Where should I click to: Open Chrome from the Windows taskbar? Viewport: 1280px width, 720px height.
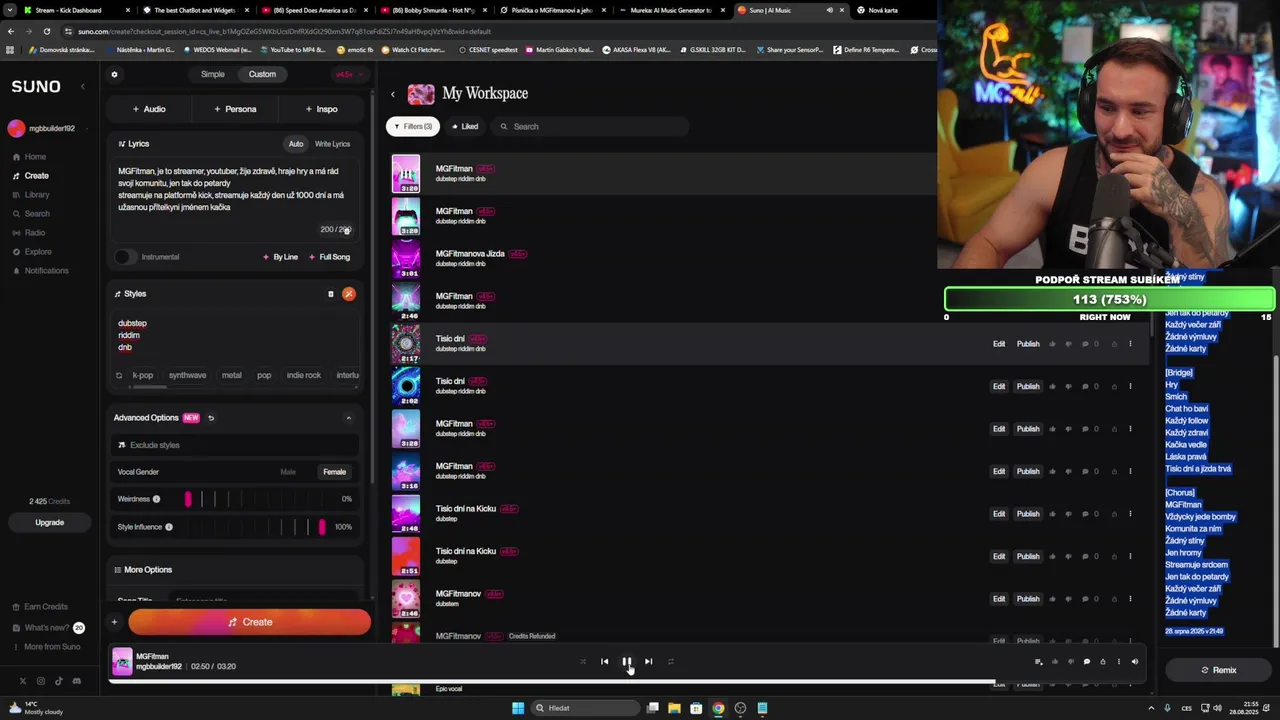(718, 708)
